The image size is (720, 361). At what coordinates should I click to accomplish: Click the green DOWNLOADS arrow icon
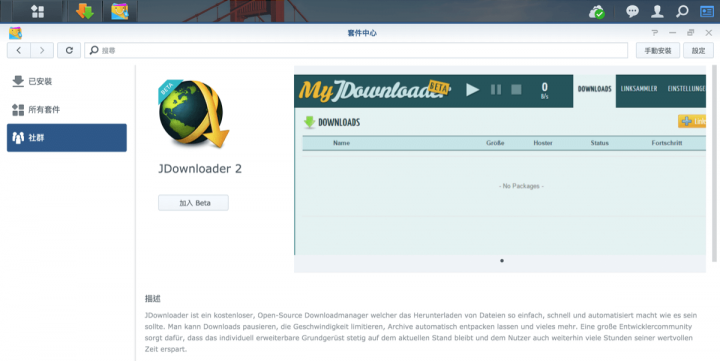[x=309, y=122]
